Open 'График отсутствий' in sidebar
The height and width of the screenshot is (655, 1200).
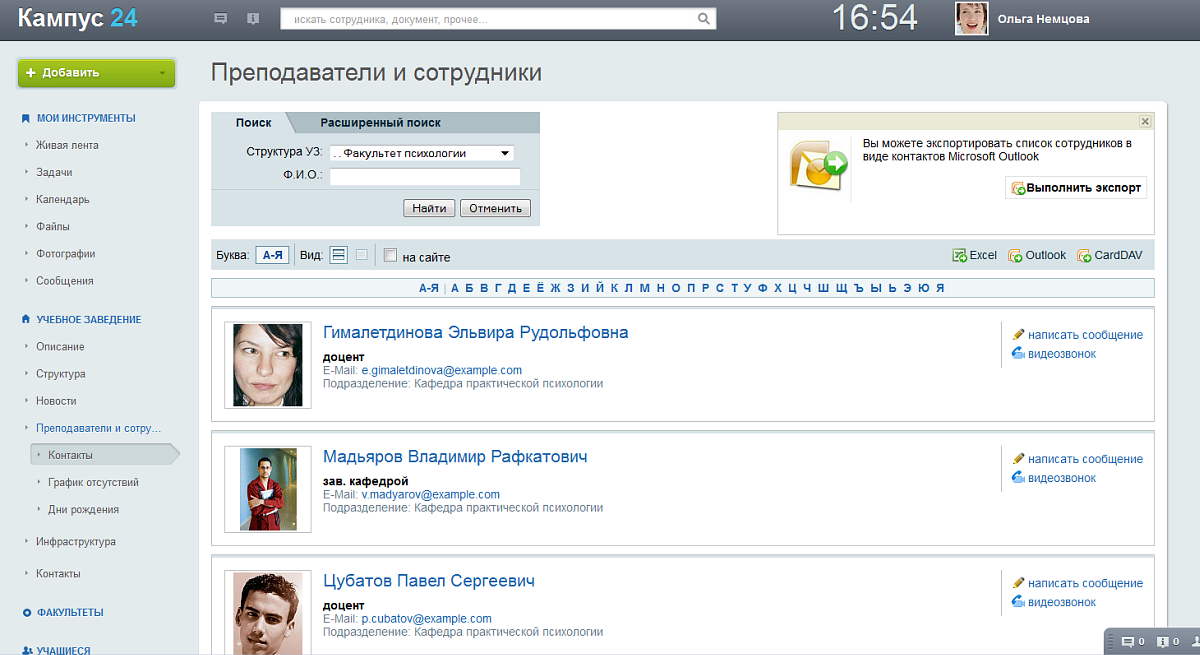(93, 482)
